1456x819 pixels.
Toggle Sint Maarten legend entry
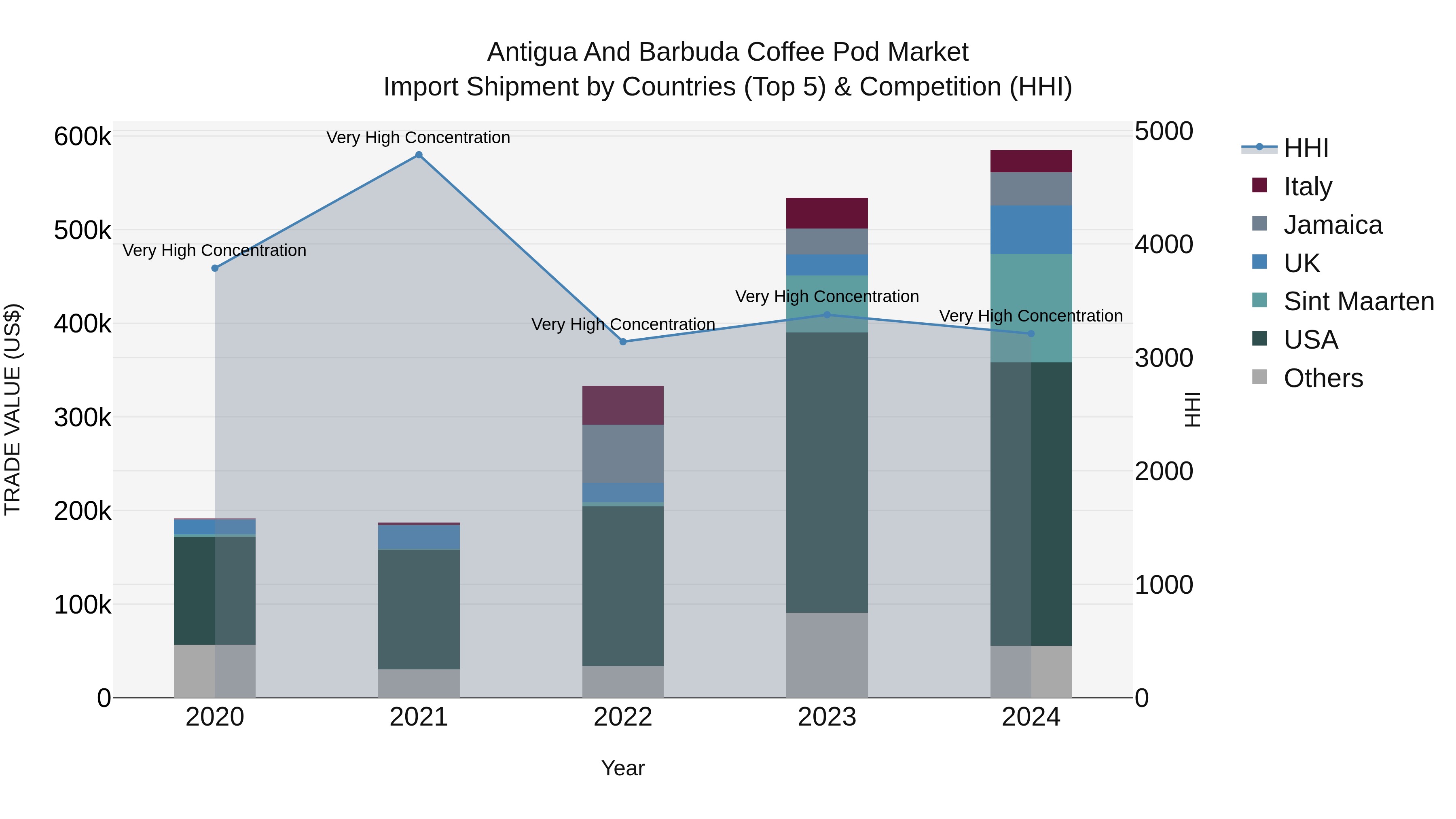click(1343, 301)
